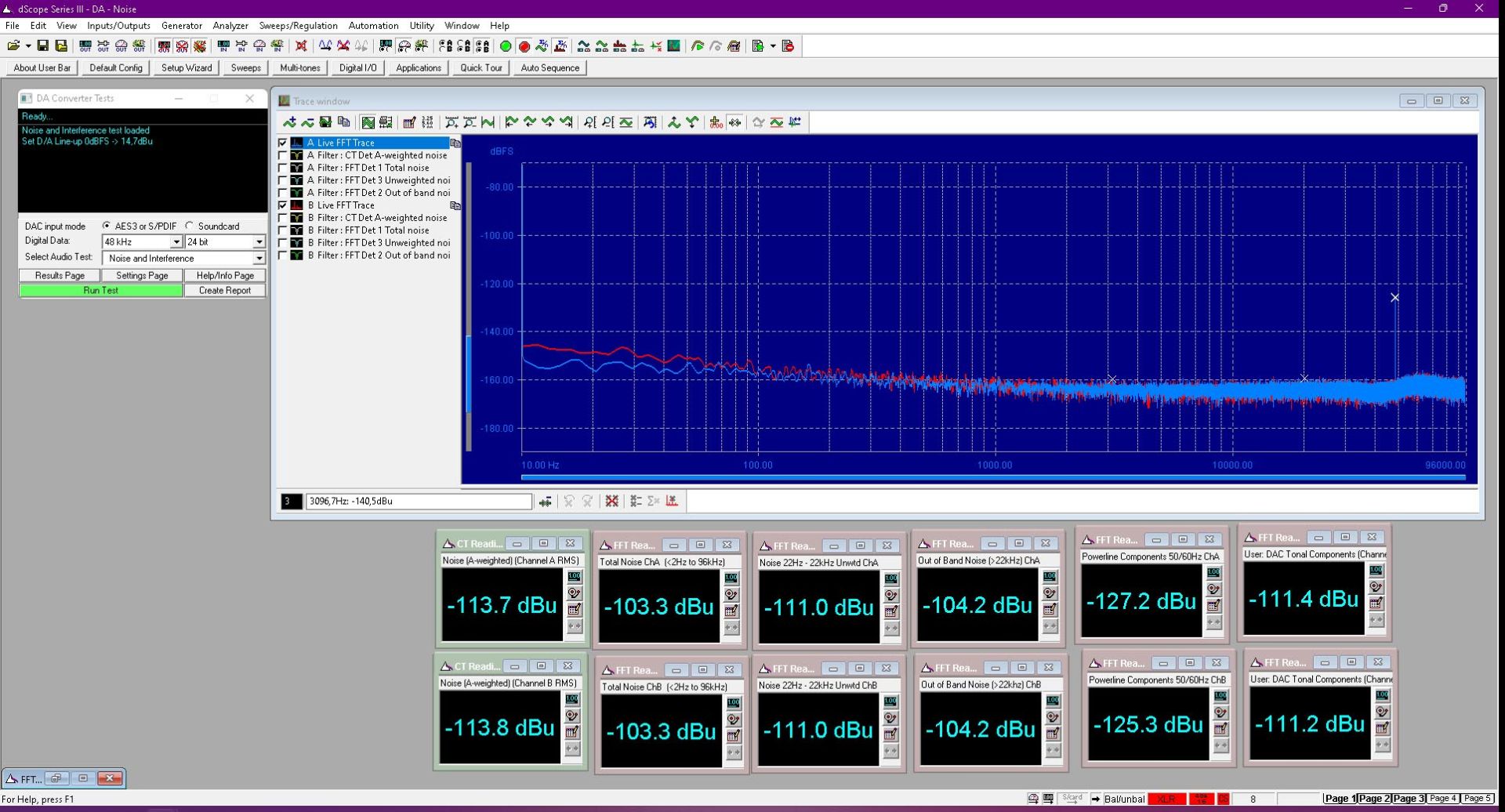1505x812 pixels.
Task: Click the red chart marker icon by cursor readout
Action: [672, 501]
